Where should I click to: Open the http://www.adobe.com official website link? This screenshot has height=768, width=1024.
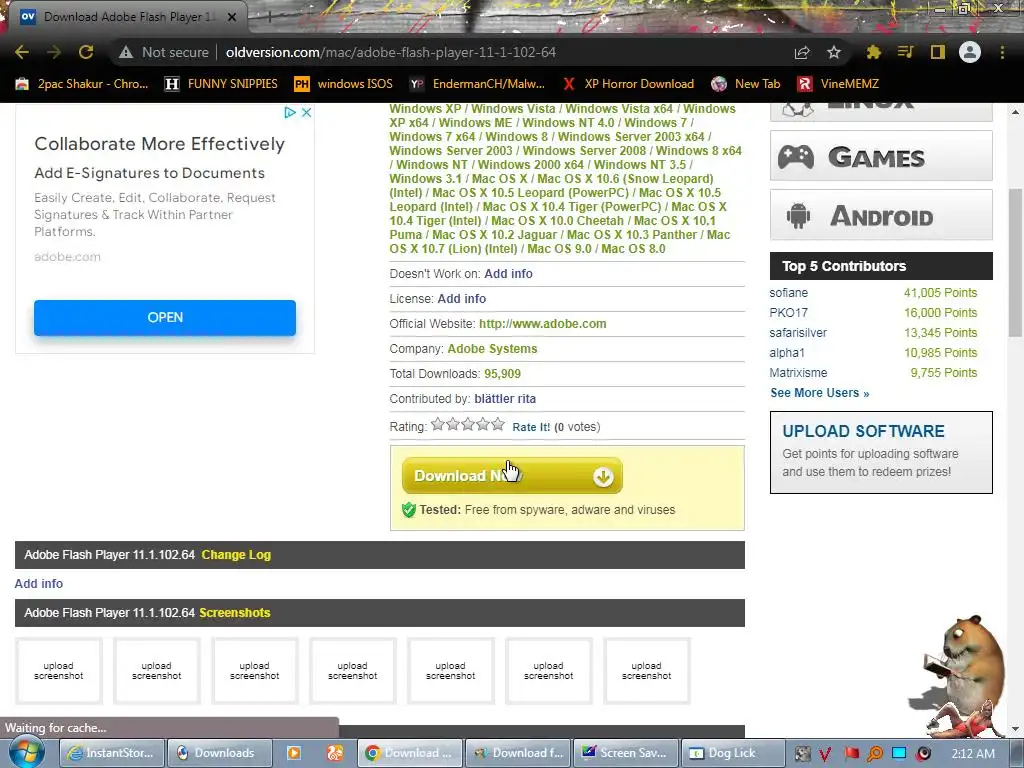[542, 324]
